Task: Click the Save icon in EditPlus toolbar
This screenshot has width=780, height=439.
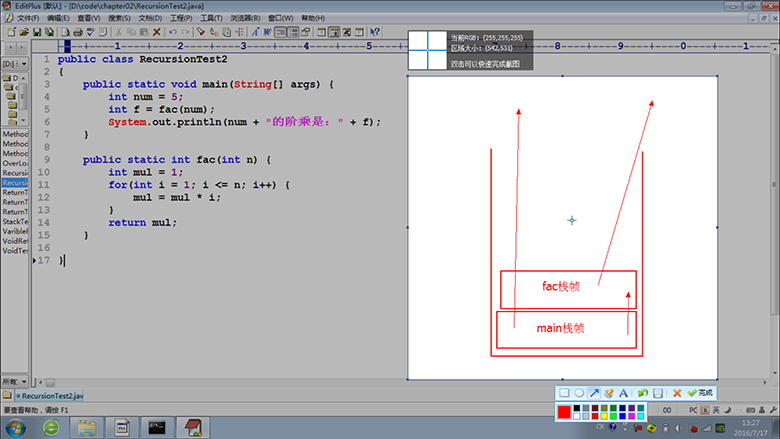Action: click(37, 32)
